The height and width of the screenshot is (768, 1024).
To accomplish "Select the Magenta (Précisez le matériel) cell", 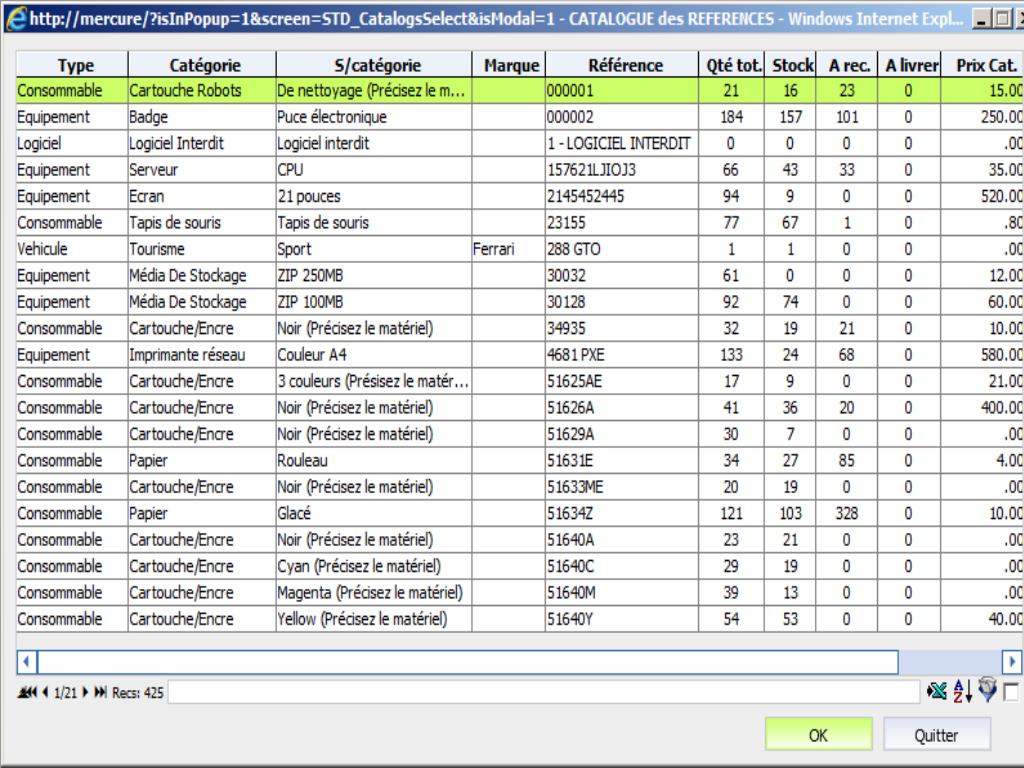I will pyautogui.click(x=374, y=592).
